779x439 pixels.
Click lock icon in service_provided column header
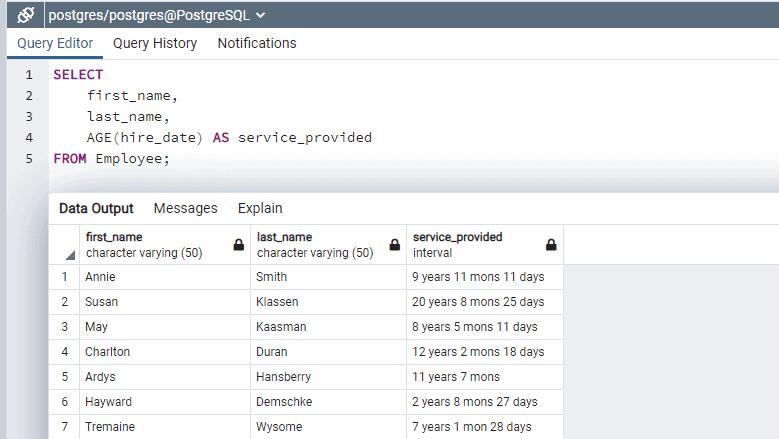(x=551, y=245)
